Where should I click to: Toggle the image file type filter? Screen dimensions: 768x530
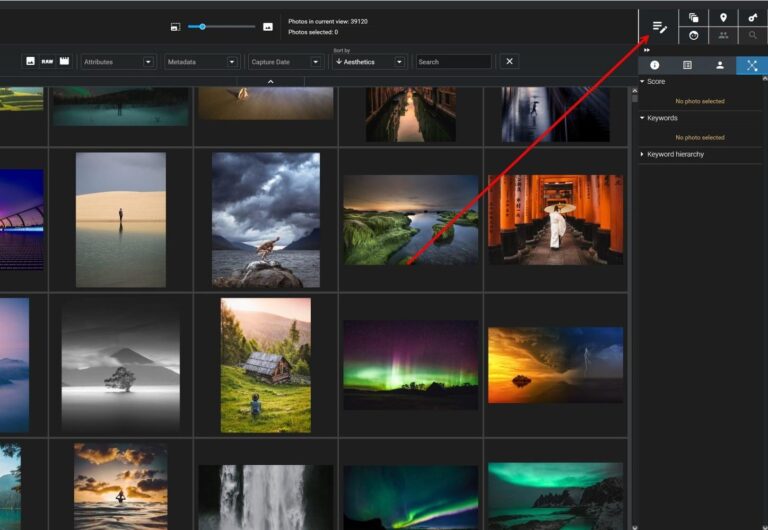[x=30, y=61]
